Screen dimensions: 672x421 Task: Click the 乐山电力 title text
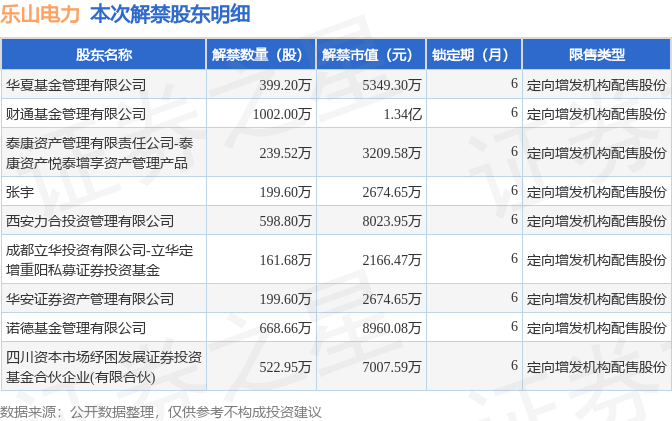click(x=40, y=14)
